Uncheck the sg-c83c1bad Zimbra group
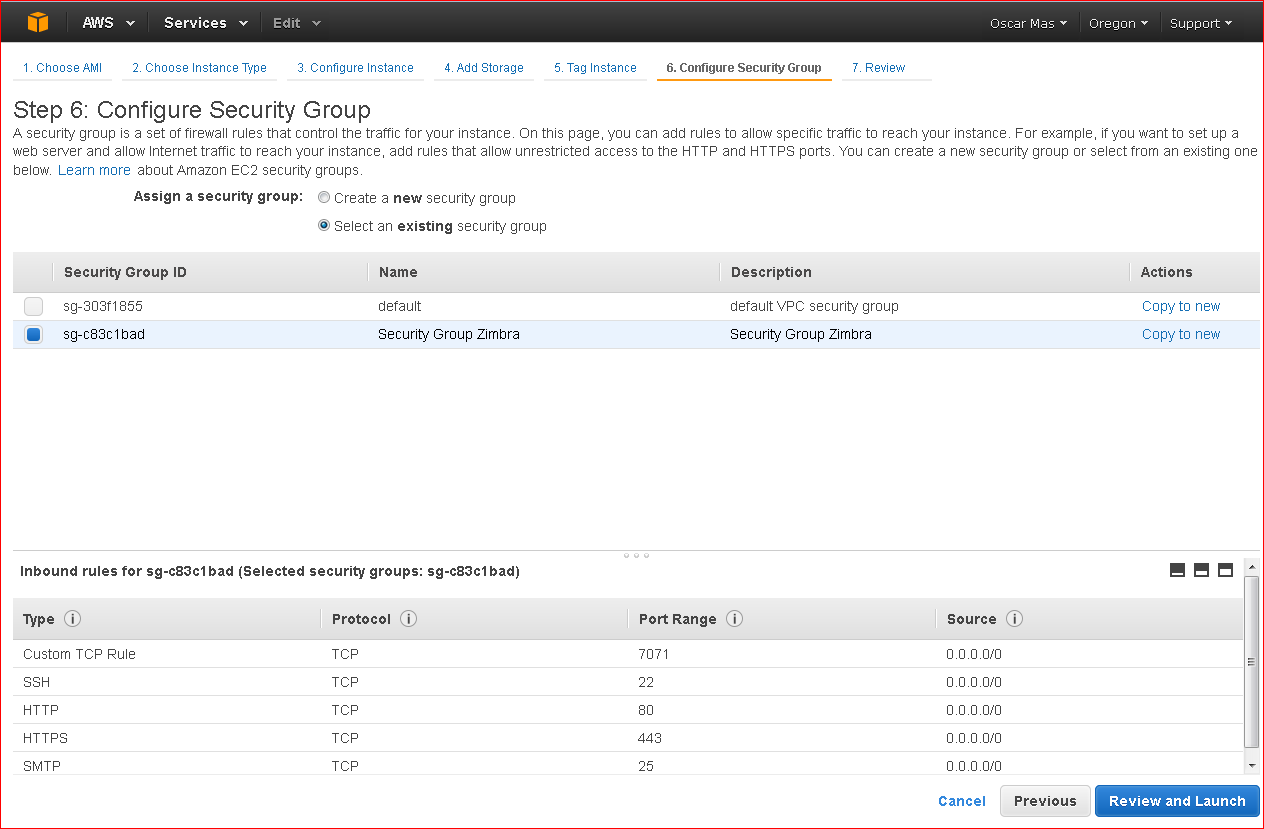The width and height of the screenshot is (1264, 829). [x=34, y=335]
